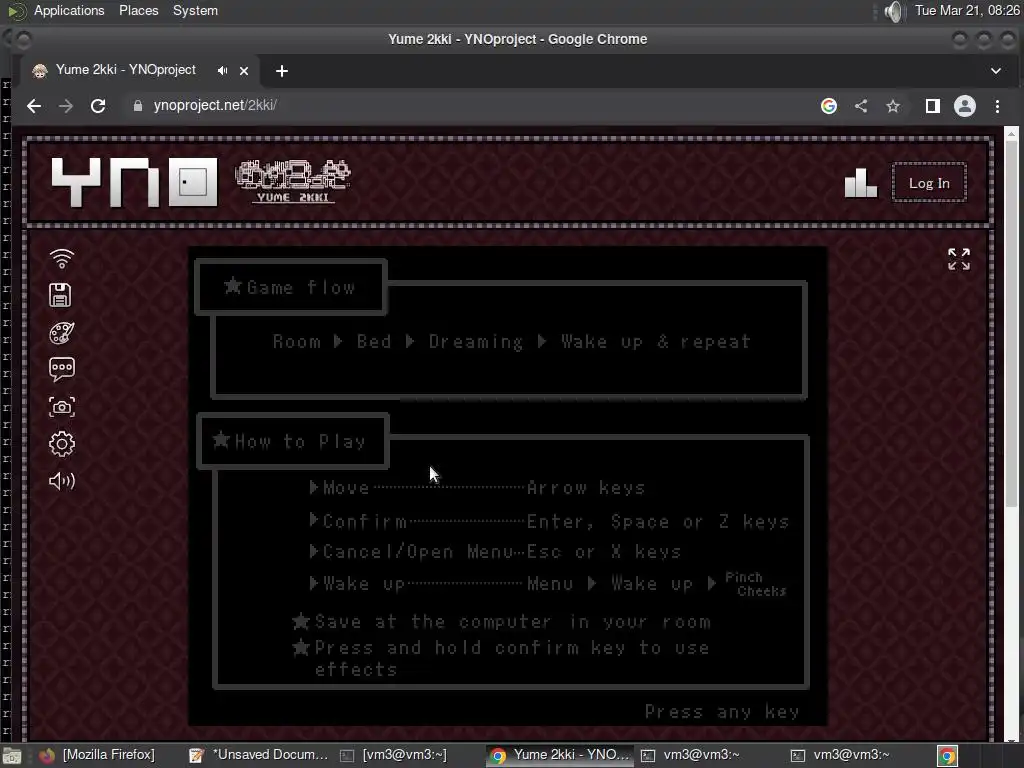The width and height of the screenshot is (1024, 768).
Task: Open the chat speech bubble icon
Action: pos(62,370)
